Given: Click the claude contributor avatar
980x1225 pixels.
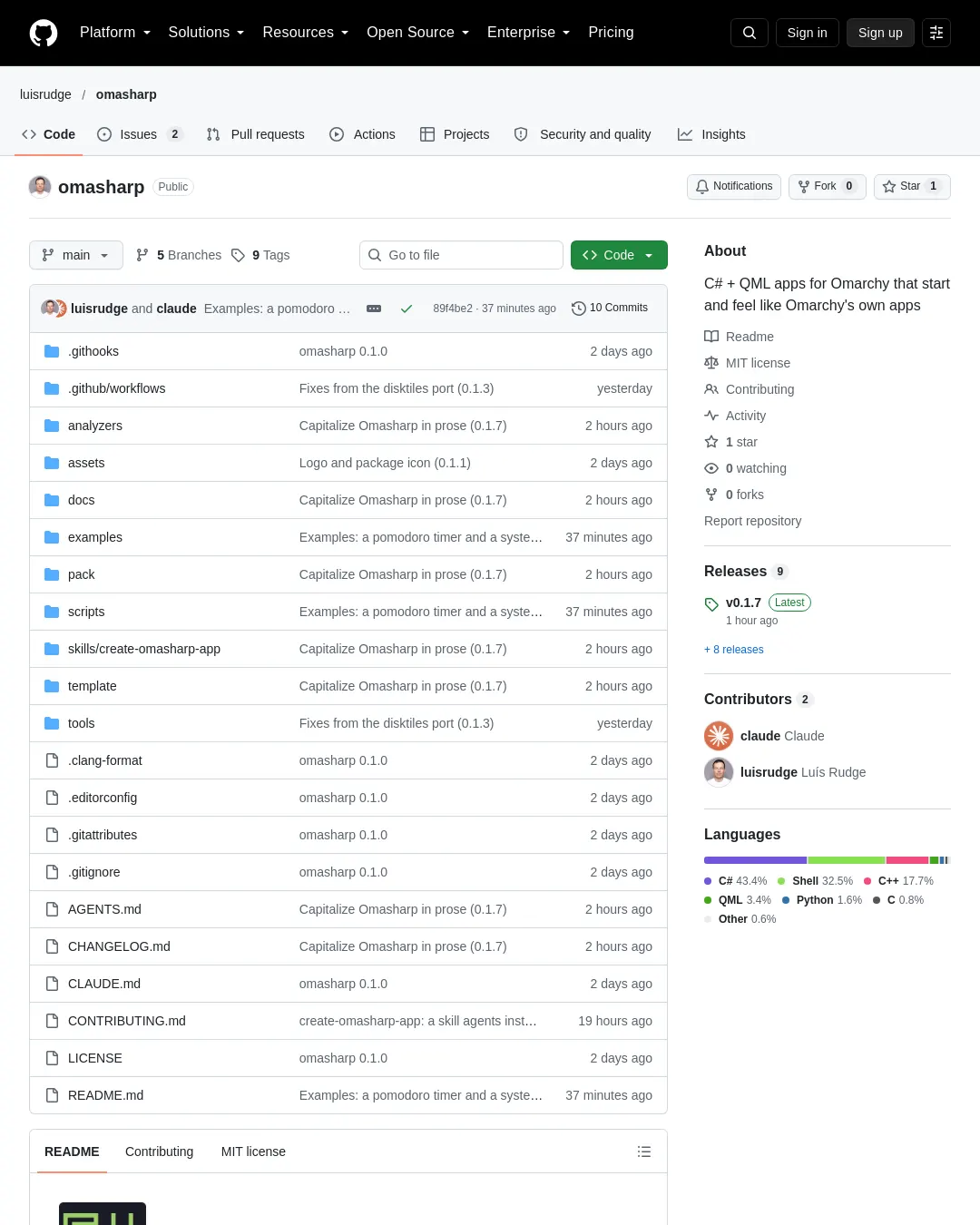Looking at the screenshot, I should pos(719,736).
